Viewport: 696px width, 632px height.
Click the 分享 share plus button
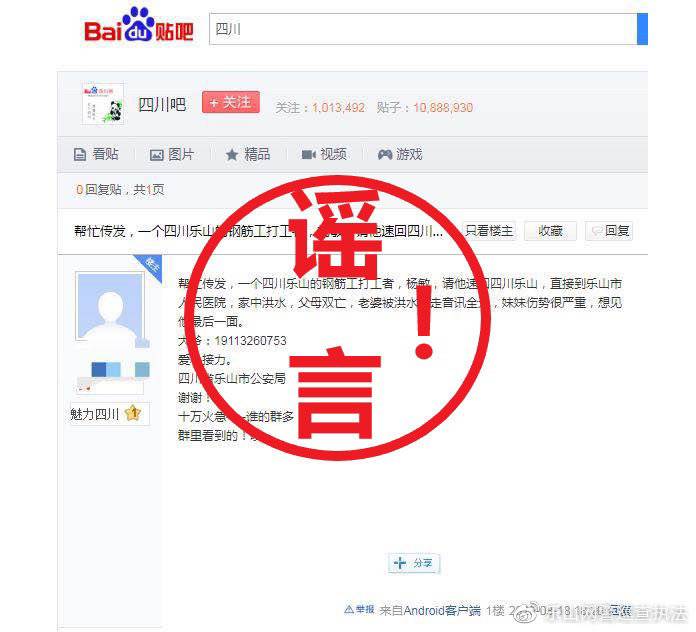click(x=414, y=563)
